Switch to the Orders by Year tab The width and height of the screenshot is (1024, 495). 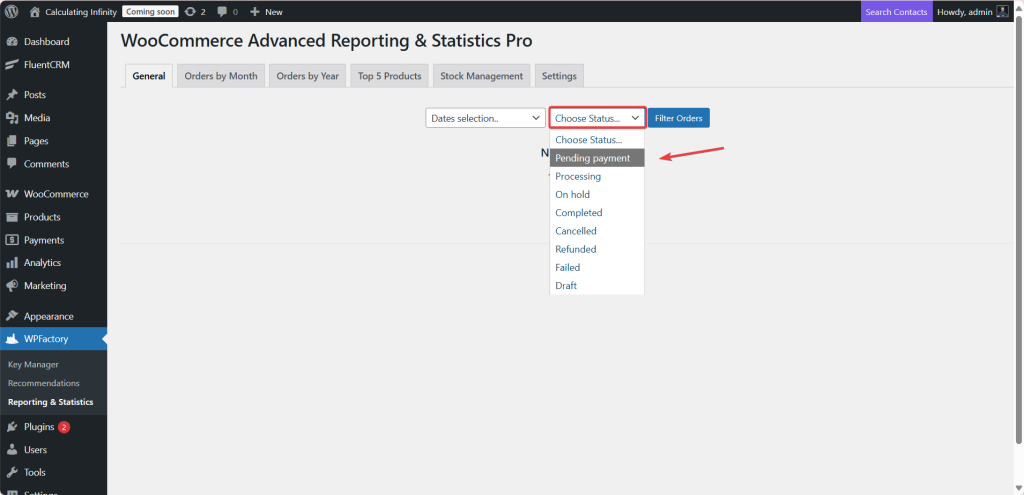(308, 76)
